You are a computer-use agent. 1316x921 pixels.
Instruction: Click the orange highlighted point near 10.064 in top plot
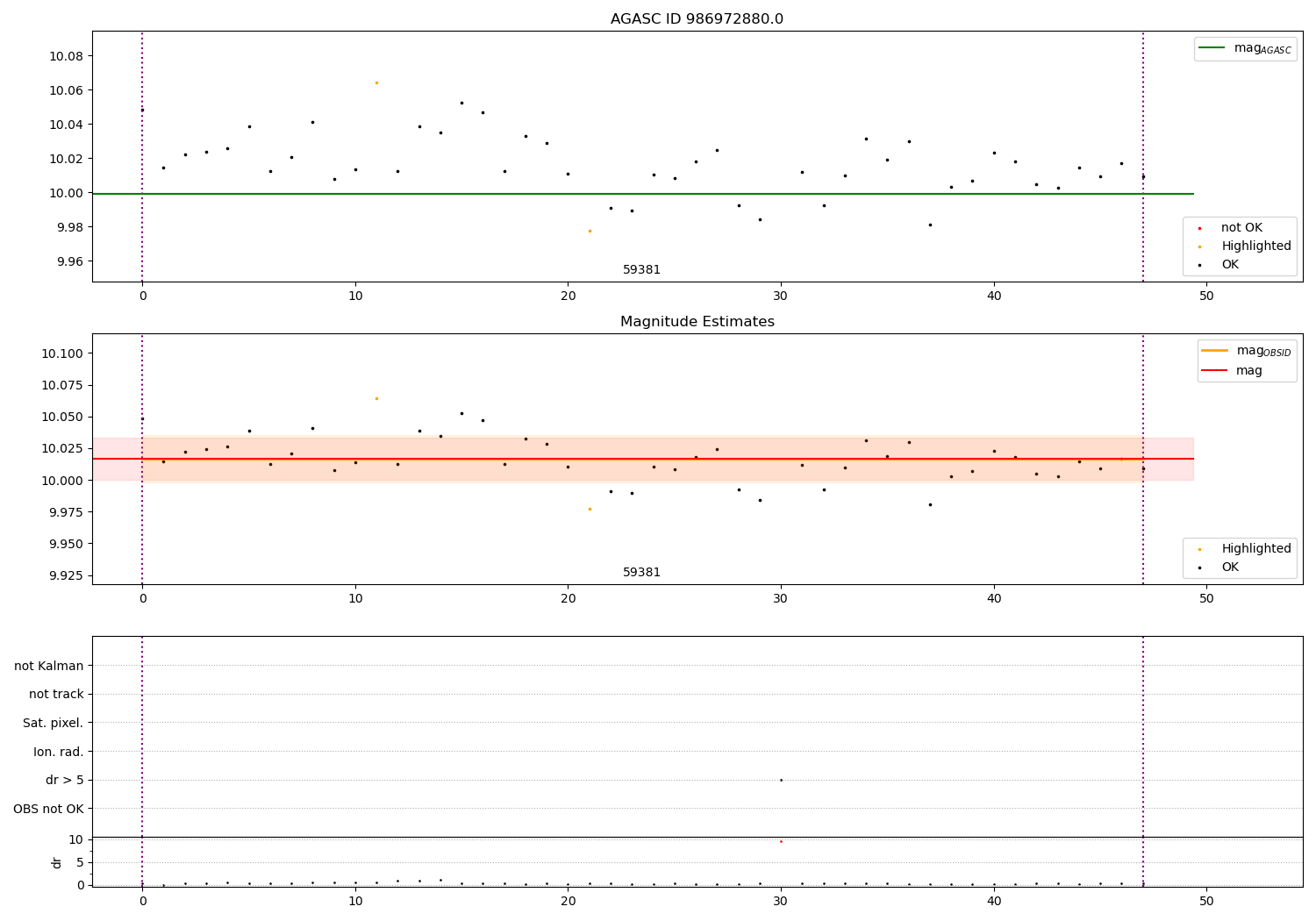point(376,82)
